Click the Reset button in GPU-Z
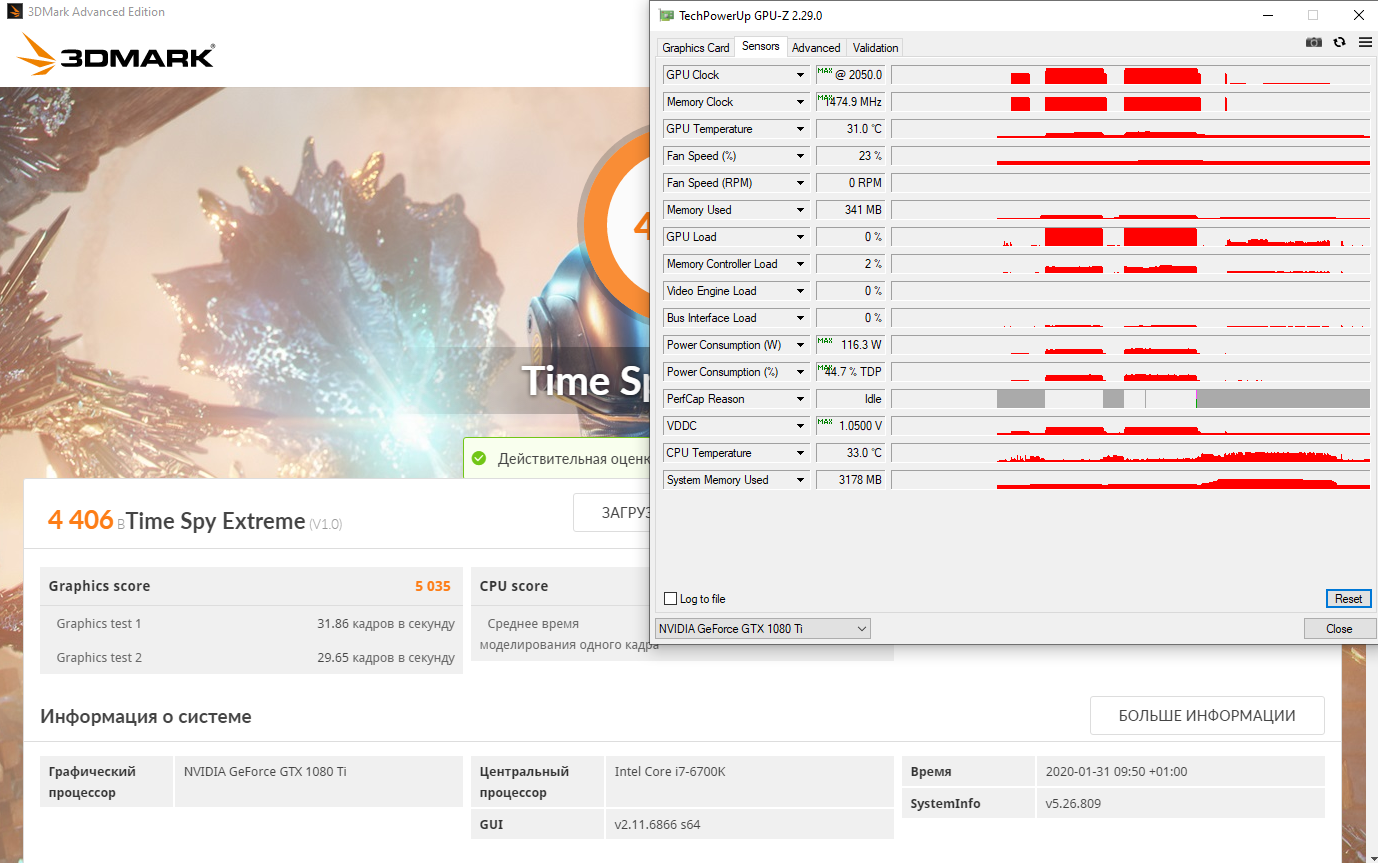The image size is (1378, 863). (x=1348, y=599)
